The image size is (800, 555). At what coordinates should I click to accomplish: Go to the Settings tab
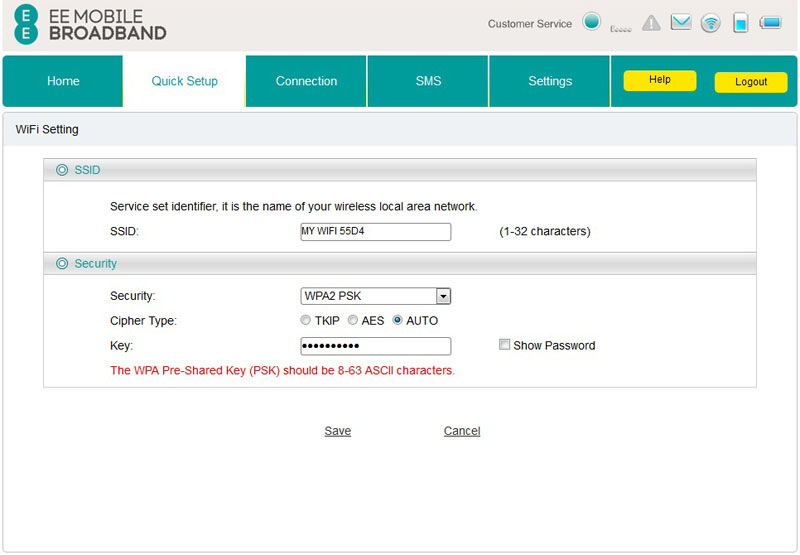[549, 81]
